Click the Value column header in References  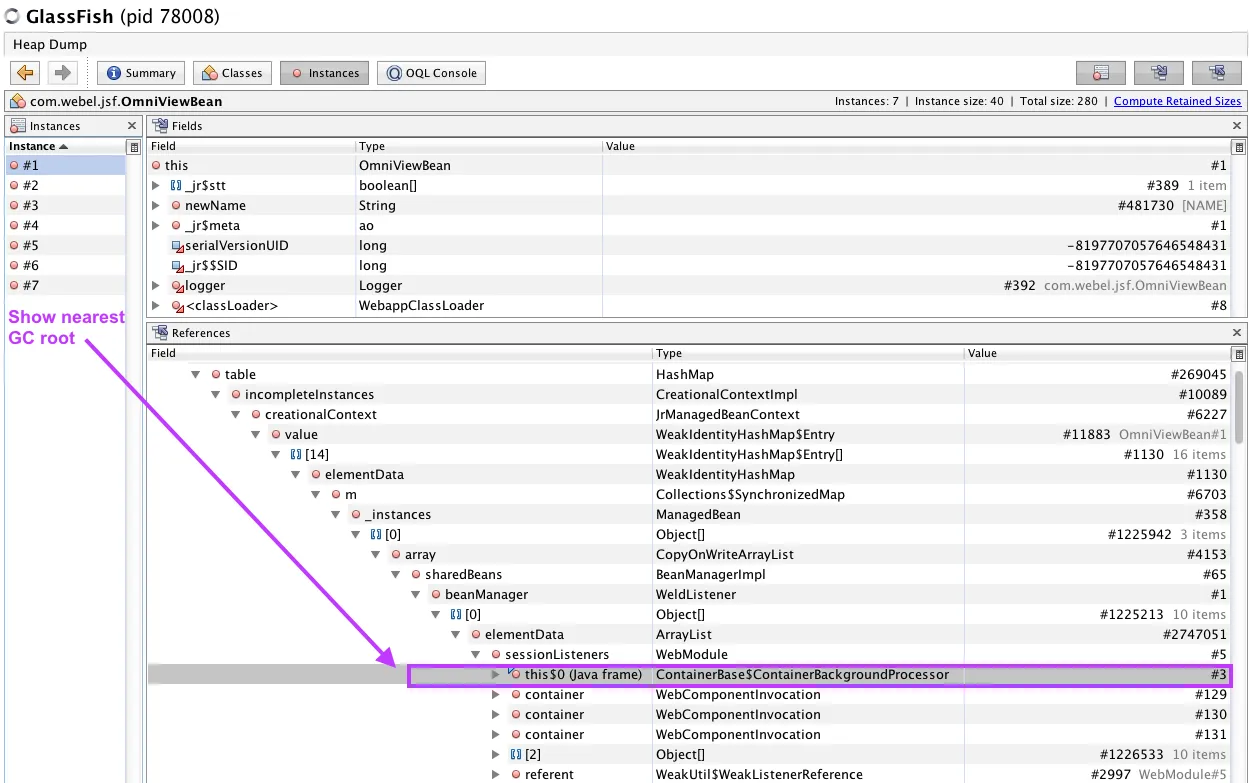[x=1097, y=353]
